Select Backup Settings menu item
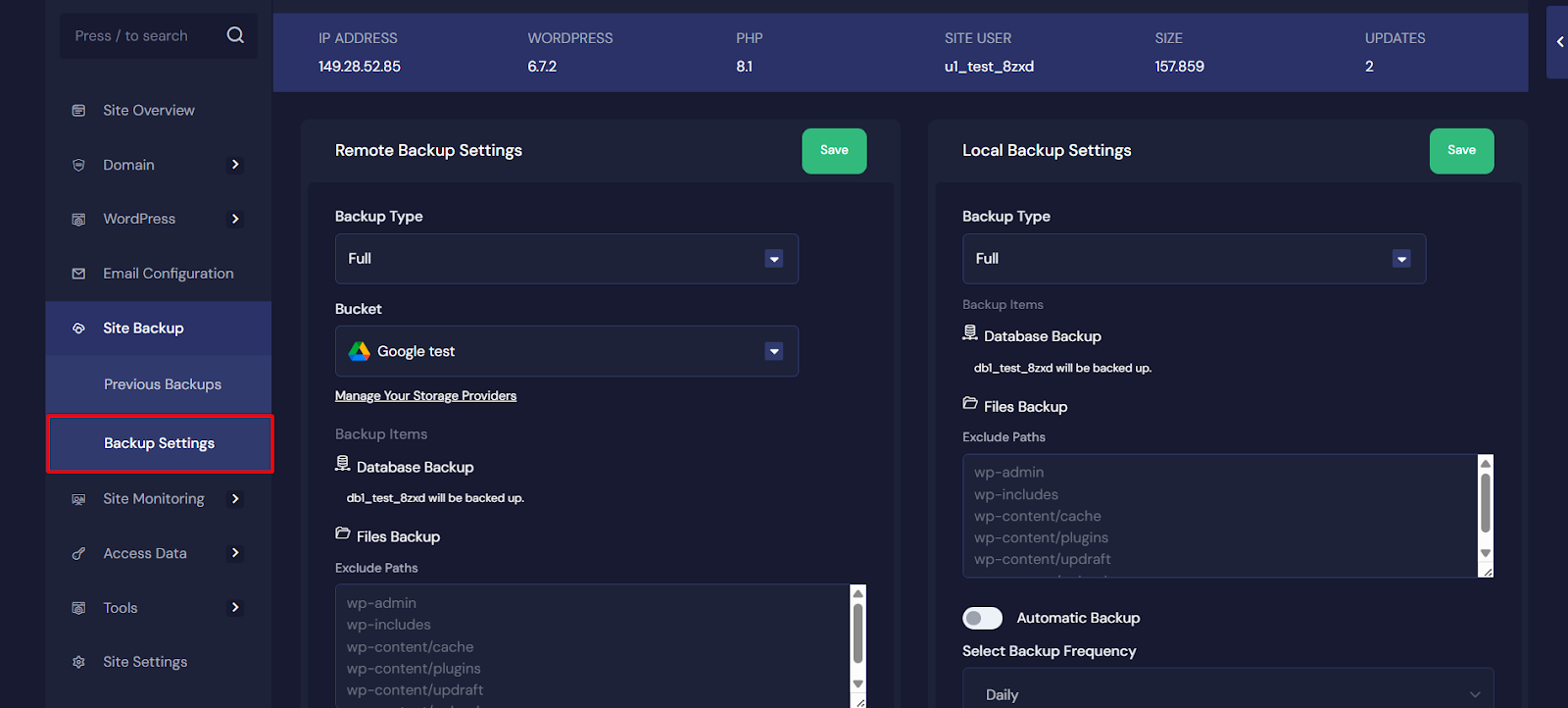Image resolution: width=1568 pixels, height=708 pixels. 160,443
